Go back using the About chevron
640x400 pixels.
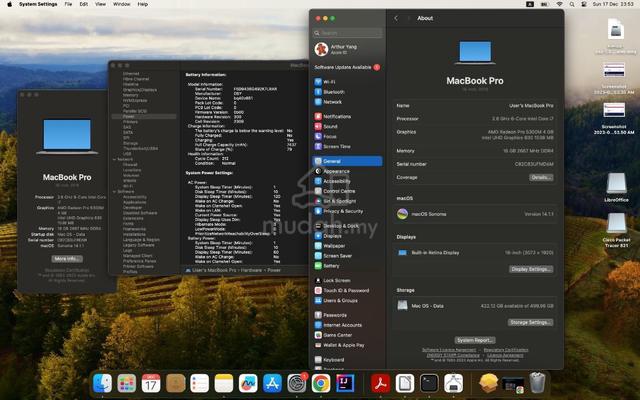(396, 18)
